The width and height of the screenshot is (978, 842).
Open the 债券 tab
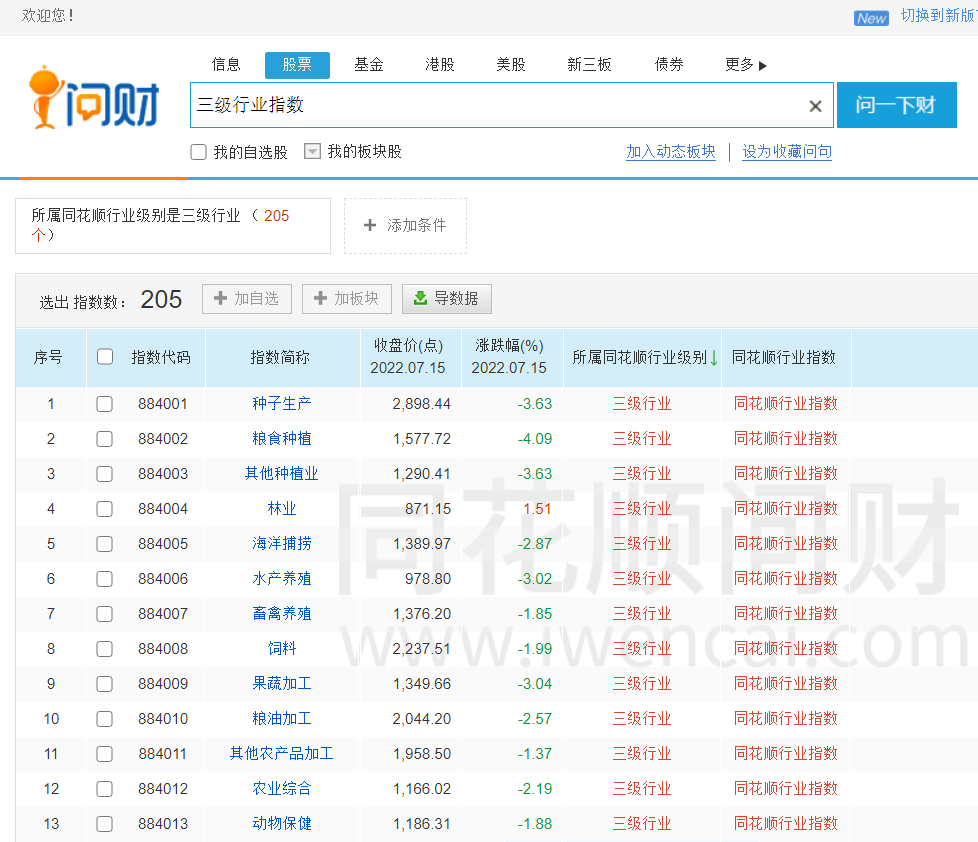point(669,65)
